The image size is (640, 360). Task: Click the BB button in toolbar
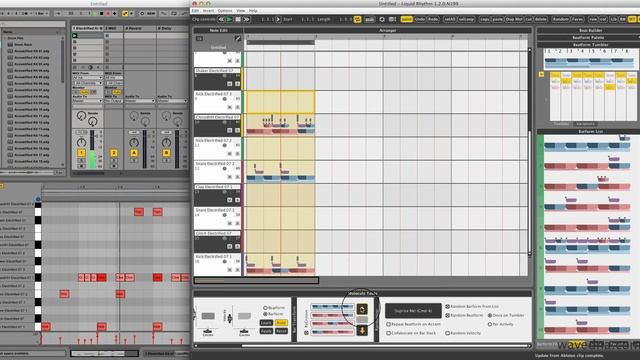coord(623,19)
